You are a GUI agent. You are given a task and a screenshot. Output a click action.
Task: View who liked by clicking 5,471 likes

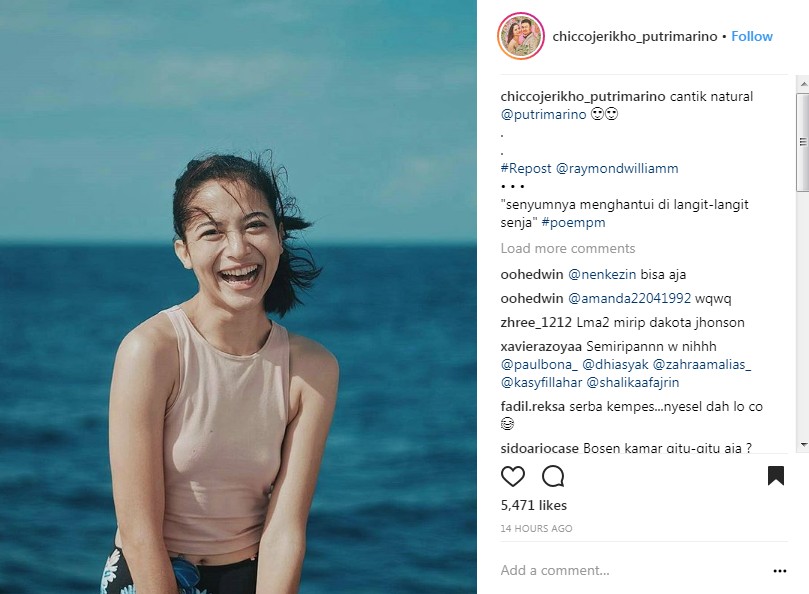point(532,505)
